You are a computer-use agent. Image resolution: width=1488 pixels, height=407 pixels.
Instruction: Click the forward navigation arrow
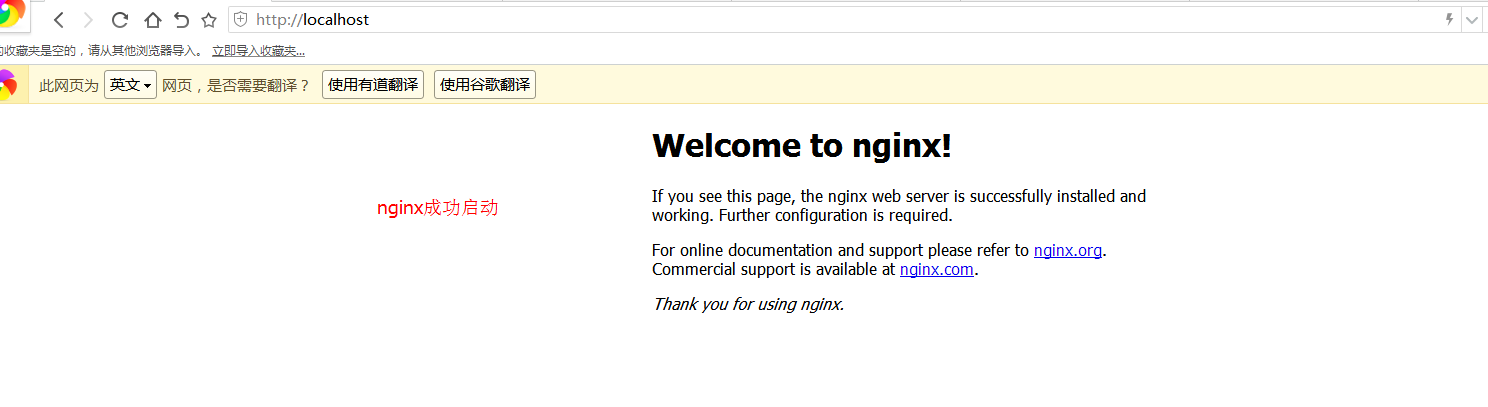click(88, 20)
